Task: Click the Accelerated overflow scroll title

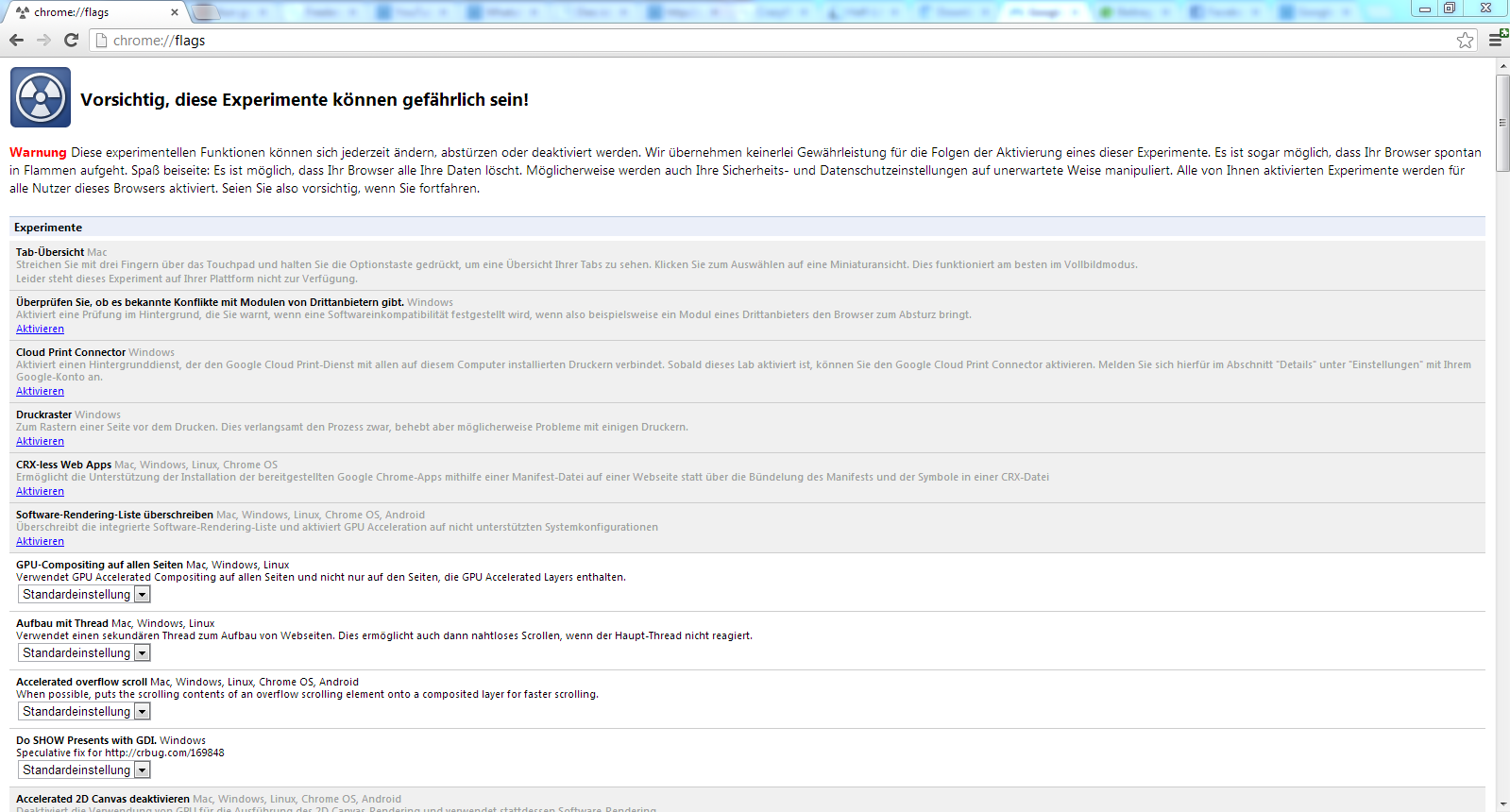Action: tap(81, 682)
